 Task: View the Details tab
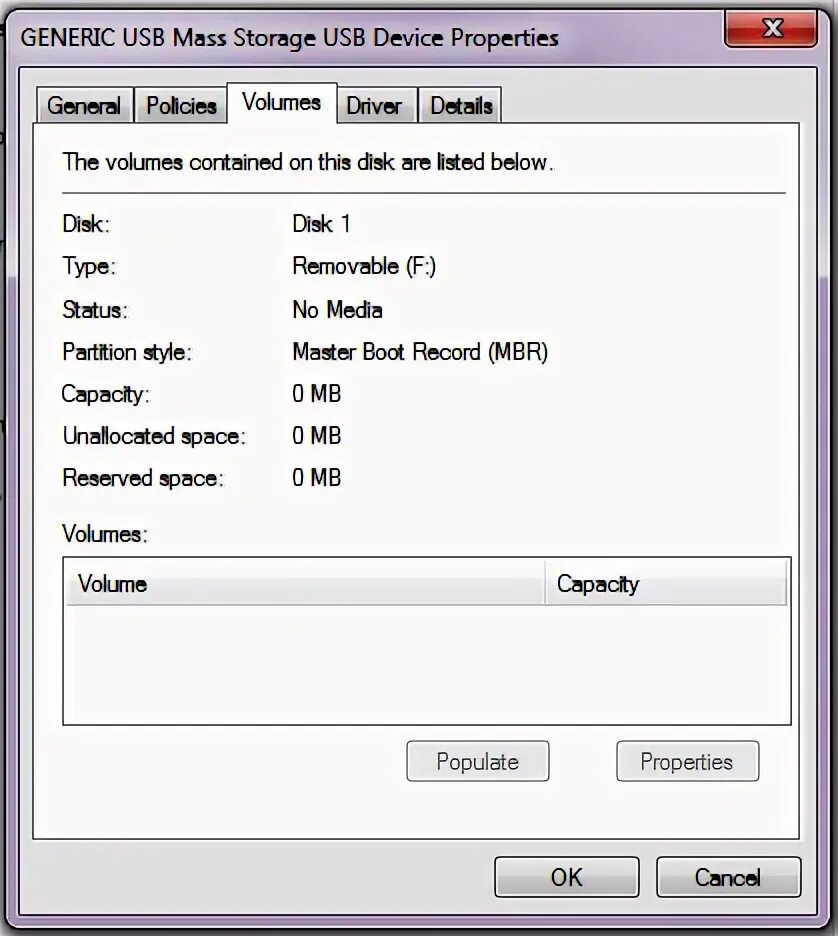[x=460, y=104]
